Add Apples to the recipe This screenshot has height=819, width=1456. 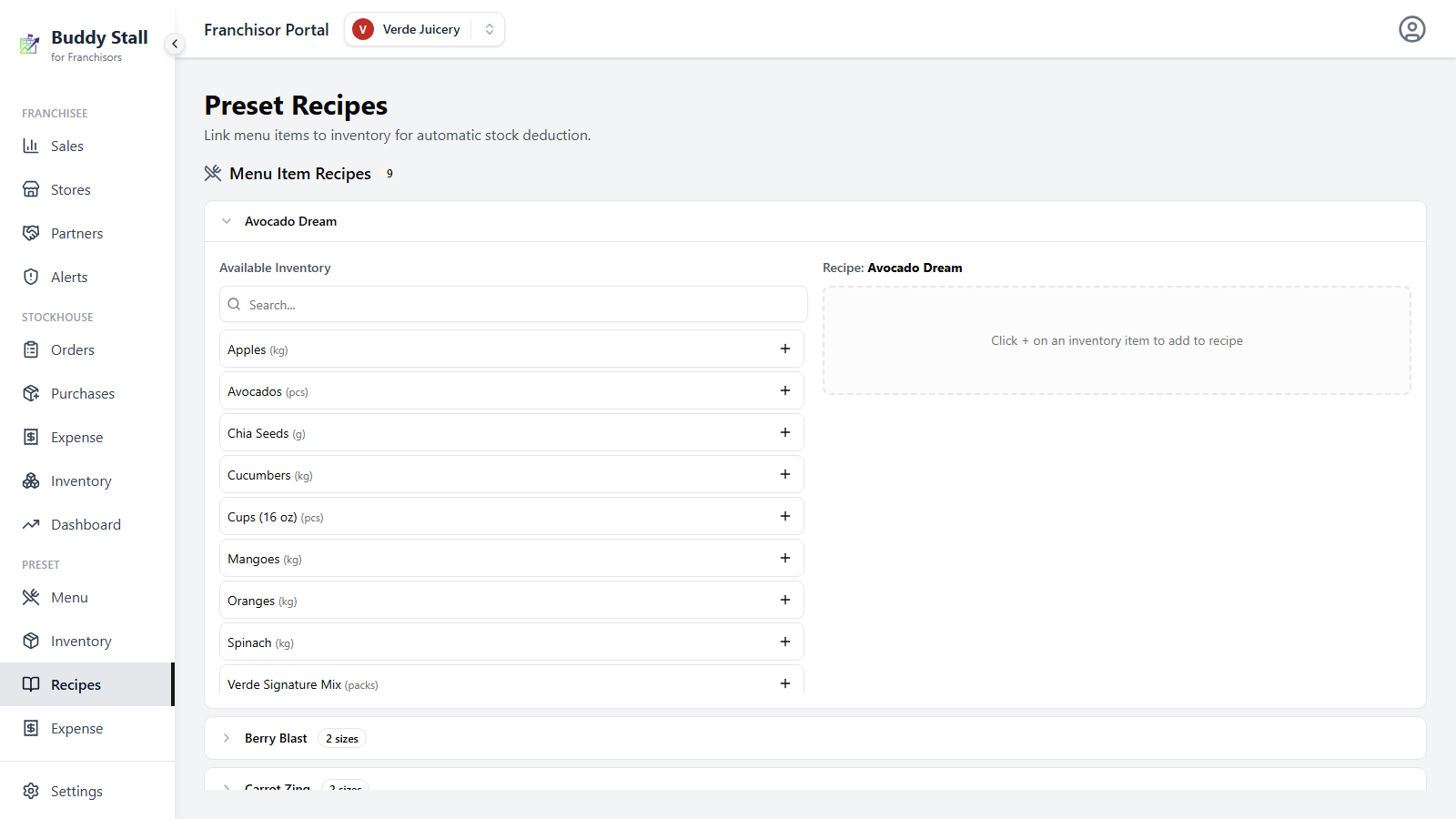785,349
